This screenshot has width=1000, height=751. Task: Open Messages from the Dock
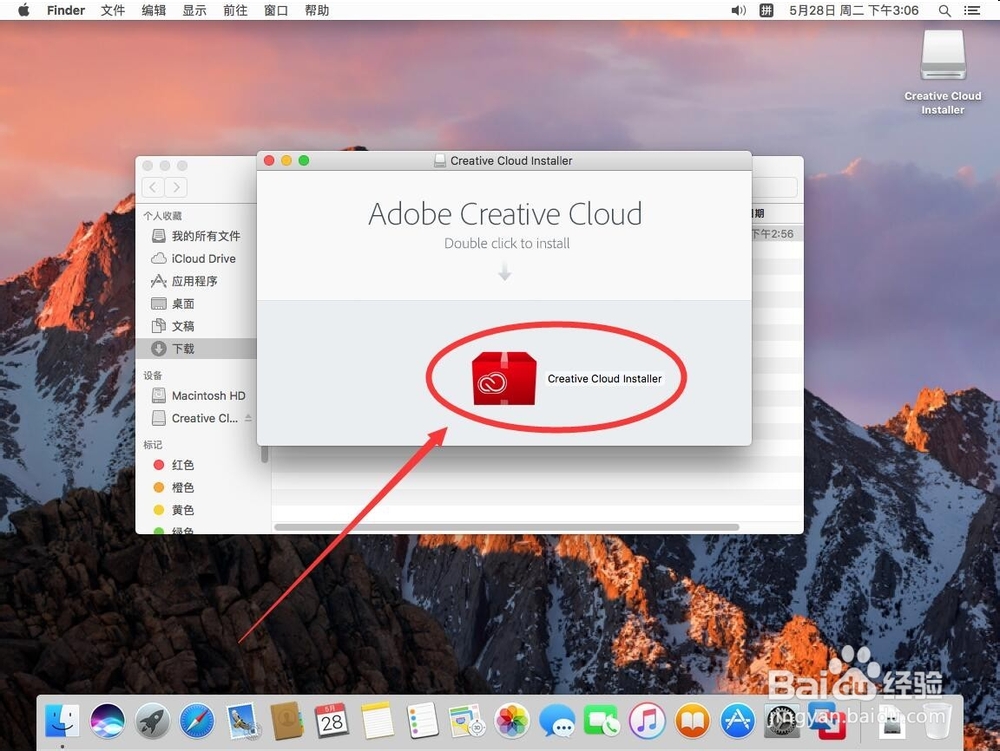[557, 721]
